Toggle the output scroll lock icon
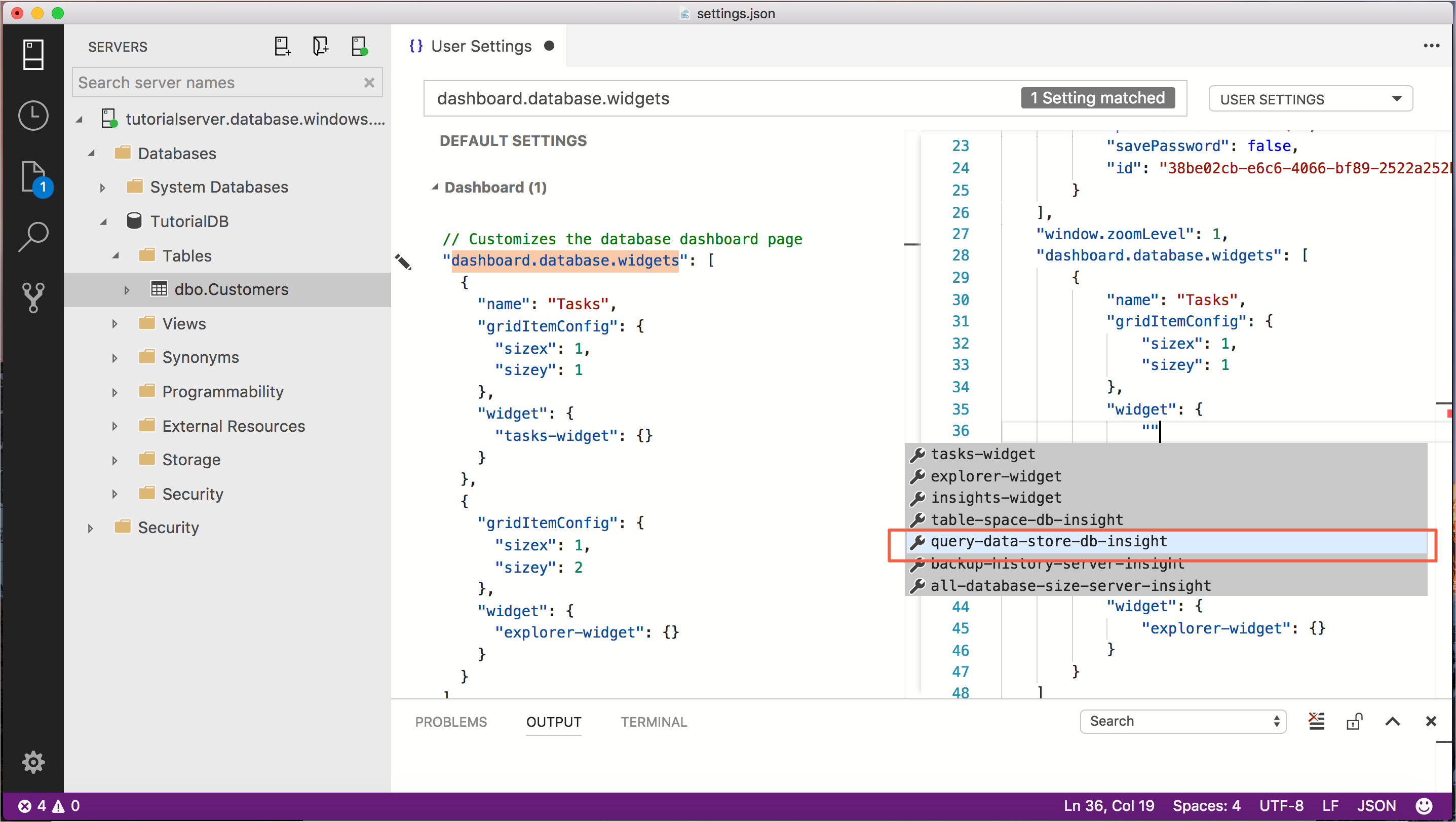Screen dimensions: 1456x822 1354,722
